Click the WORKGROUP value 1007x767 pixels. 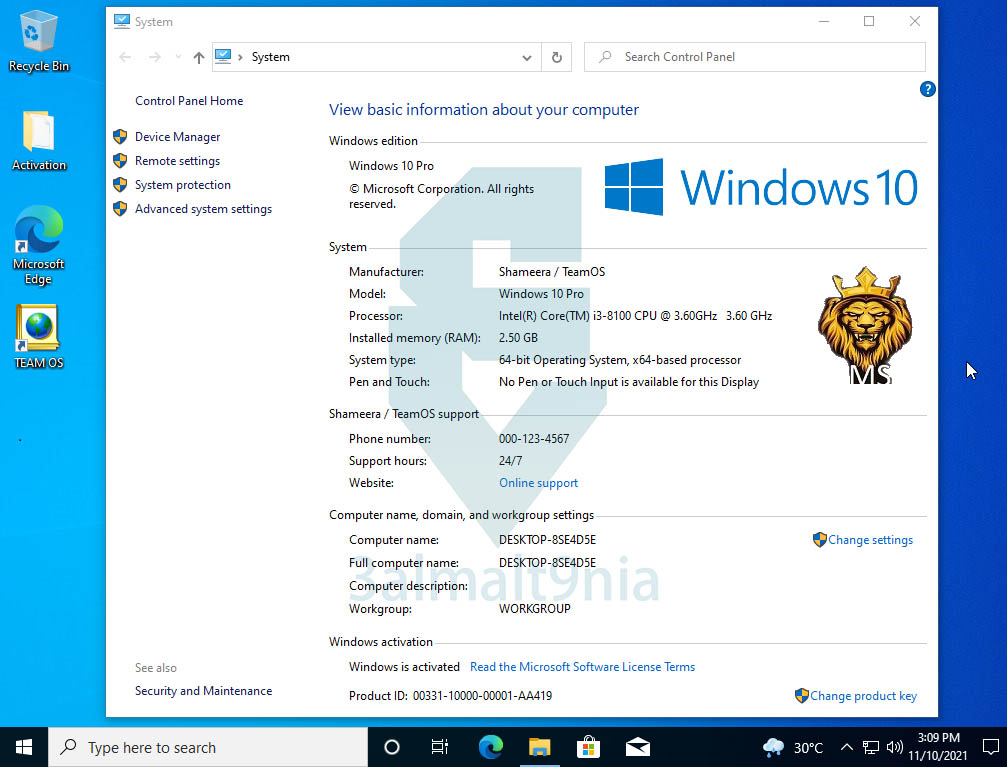point(534,609)
